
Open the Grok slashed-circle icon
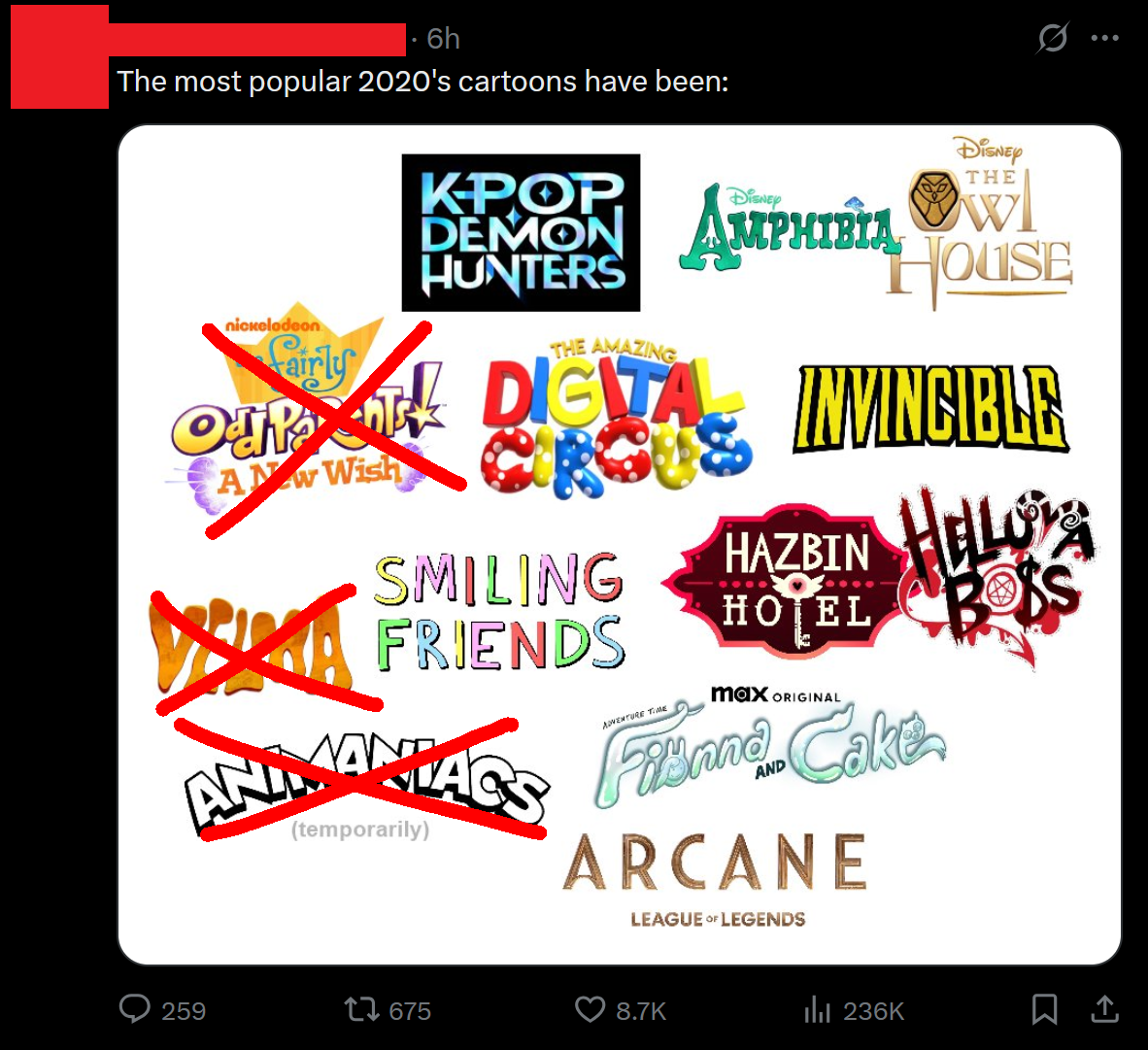[1053, 37]
